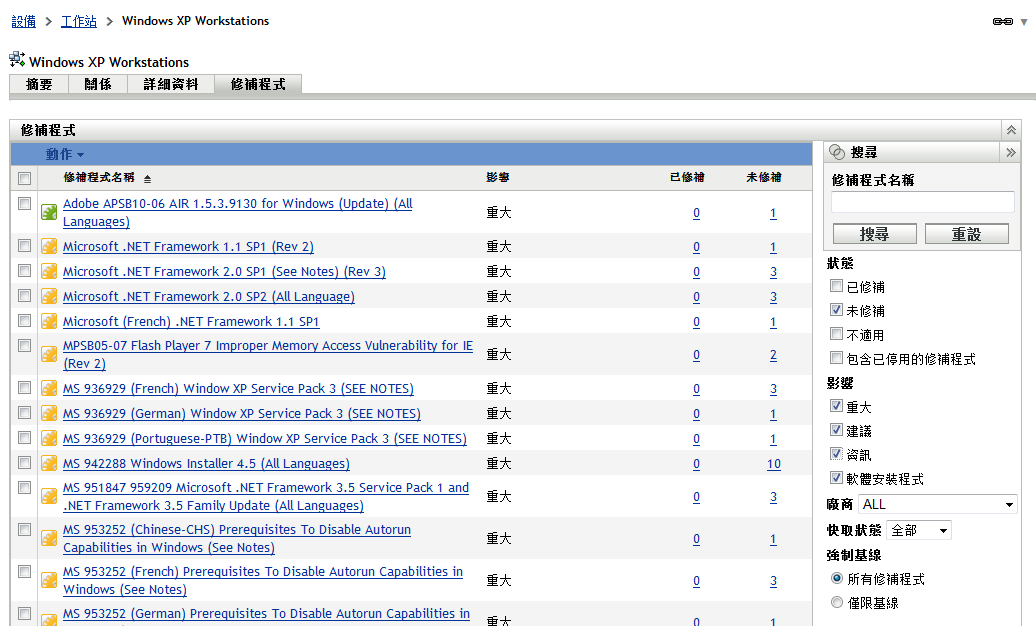Click the icon beside .NET Framework 2.0 SP1 (Rev 3)
This screenshot has width=1036, height=626.
[49, 272]
